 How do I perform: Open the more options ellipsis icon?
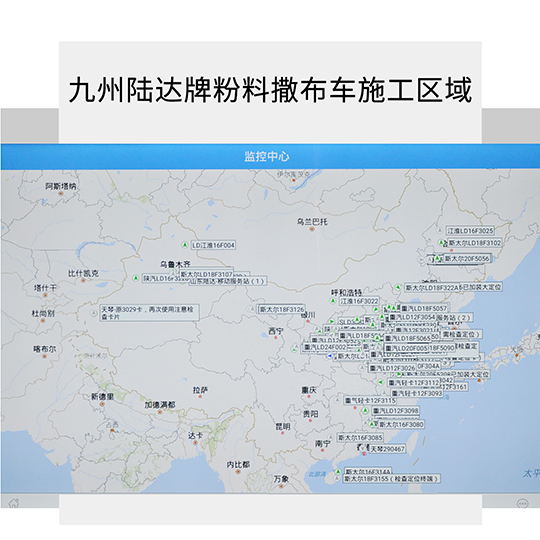[x=522, y=503]
